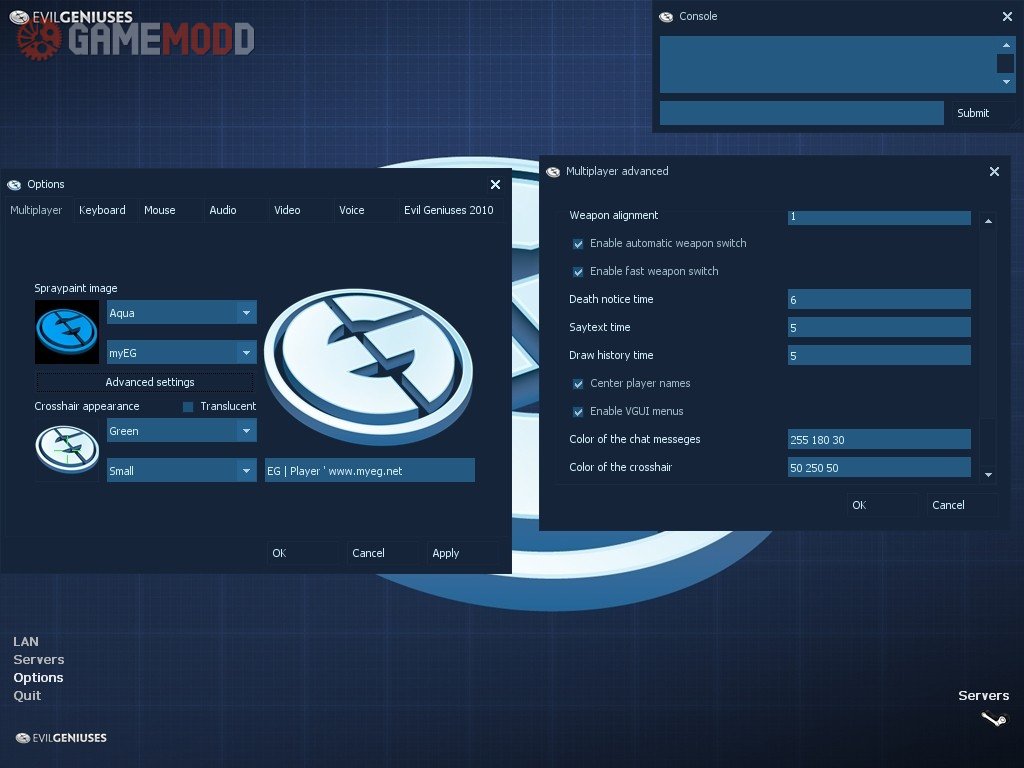Disable automatic weapon switch checkbox
Image resolution: width=1024 pixels, height=768 pixels.
click(x=578, y=244)
